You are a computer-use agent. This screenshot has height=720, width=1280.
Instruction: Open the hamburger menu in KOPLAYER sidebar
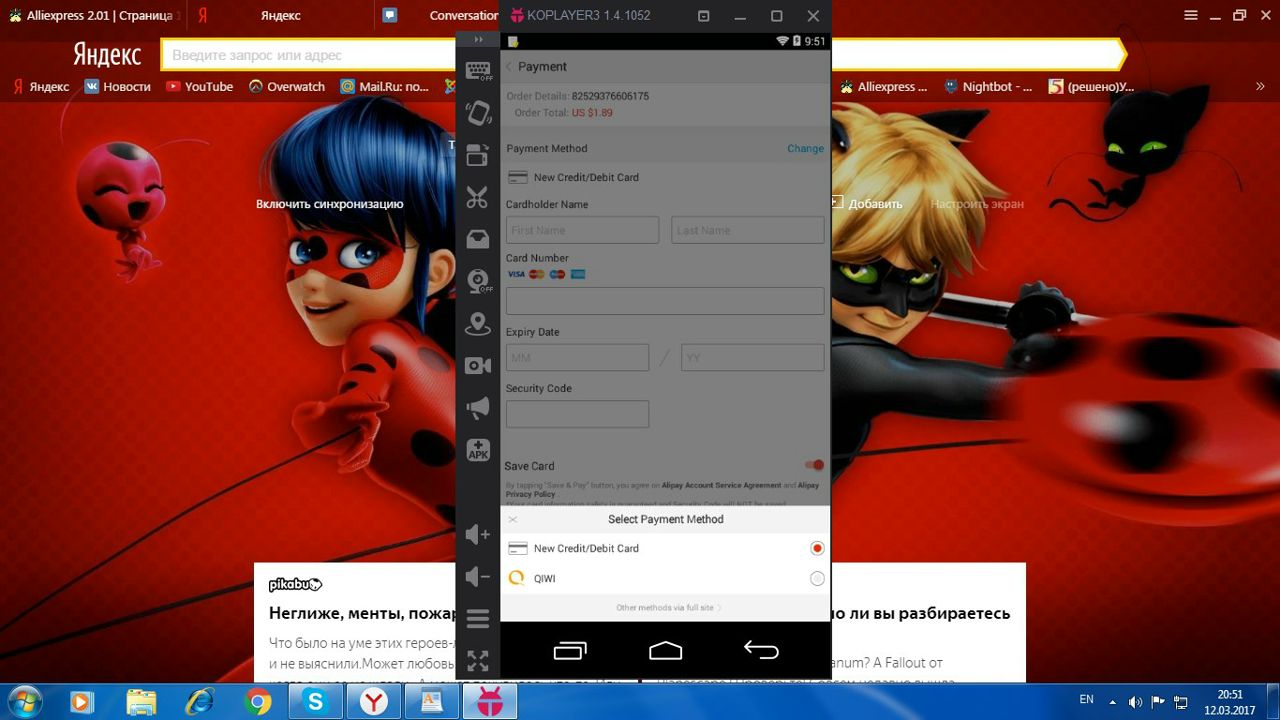coord(478,619)
